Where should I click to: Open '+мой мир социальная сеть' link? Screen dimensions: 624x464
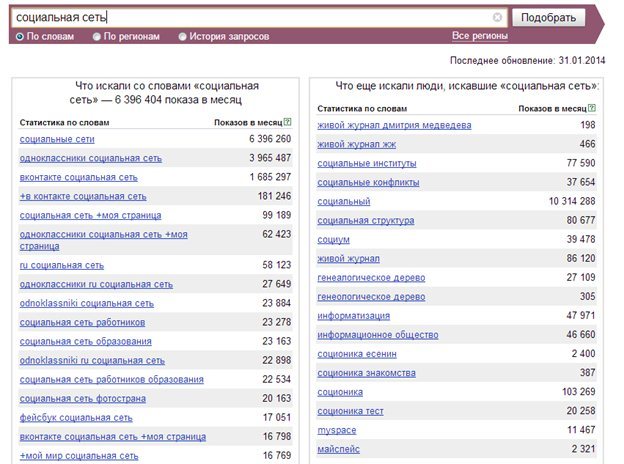pyautogui.click(x=79, y=456)
